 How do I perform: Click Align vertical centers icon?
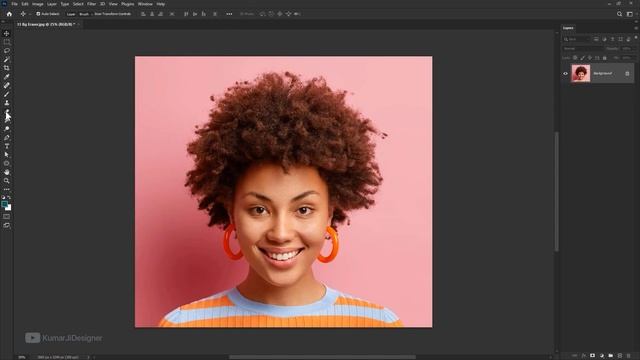click(x=195, y=14)
